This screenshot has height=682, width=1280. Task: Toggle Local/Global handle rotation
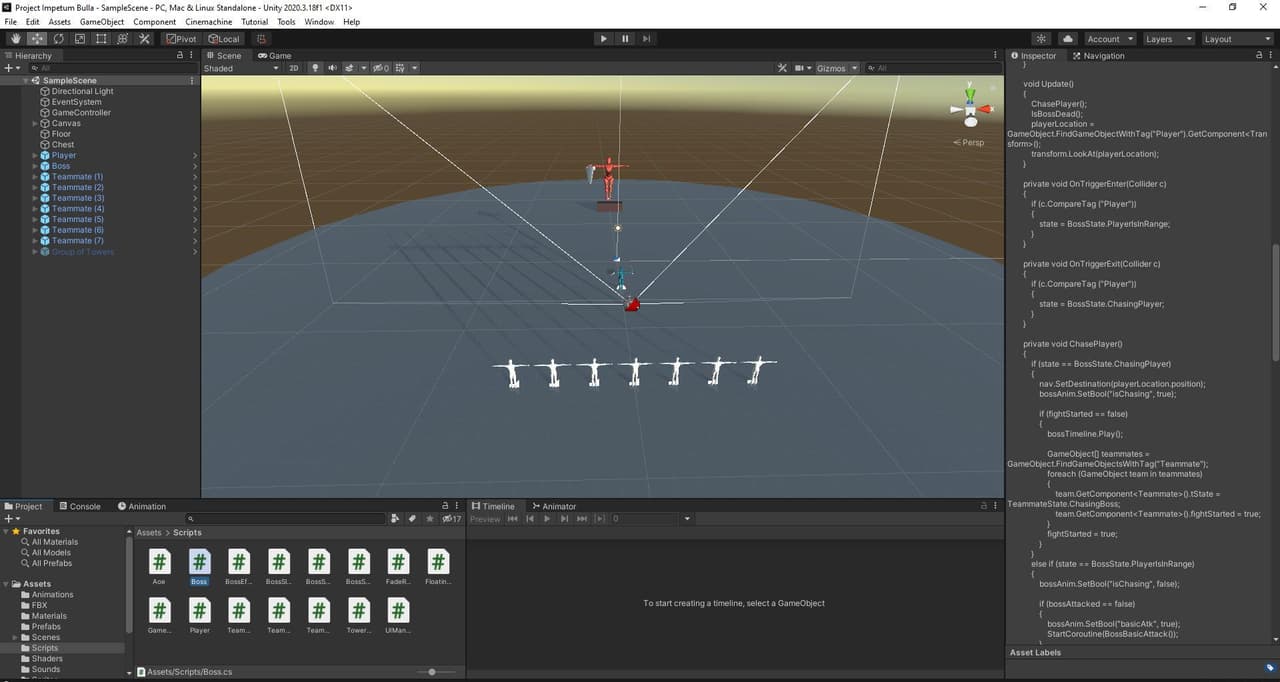224,39
